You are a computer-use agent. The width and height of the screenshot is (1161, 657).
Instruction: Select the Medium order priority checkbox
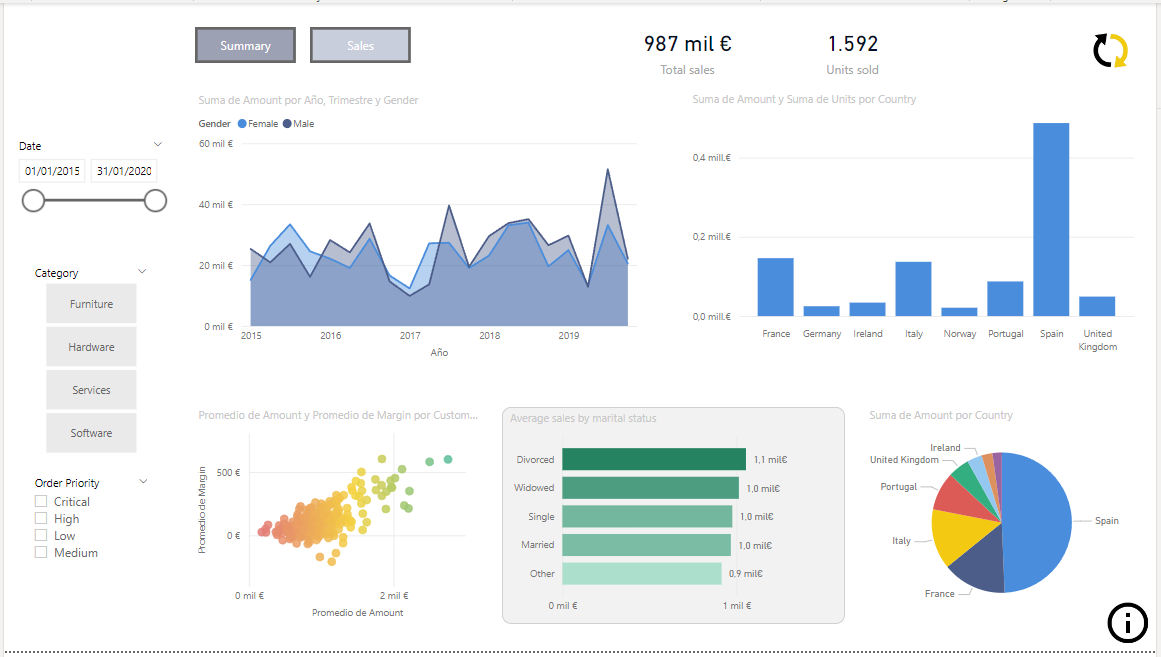click(x=41, y=553)
